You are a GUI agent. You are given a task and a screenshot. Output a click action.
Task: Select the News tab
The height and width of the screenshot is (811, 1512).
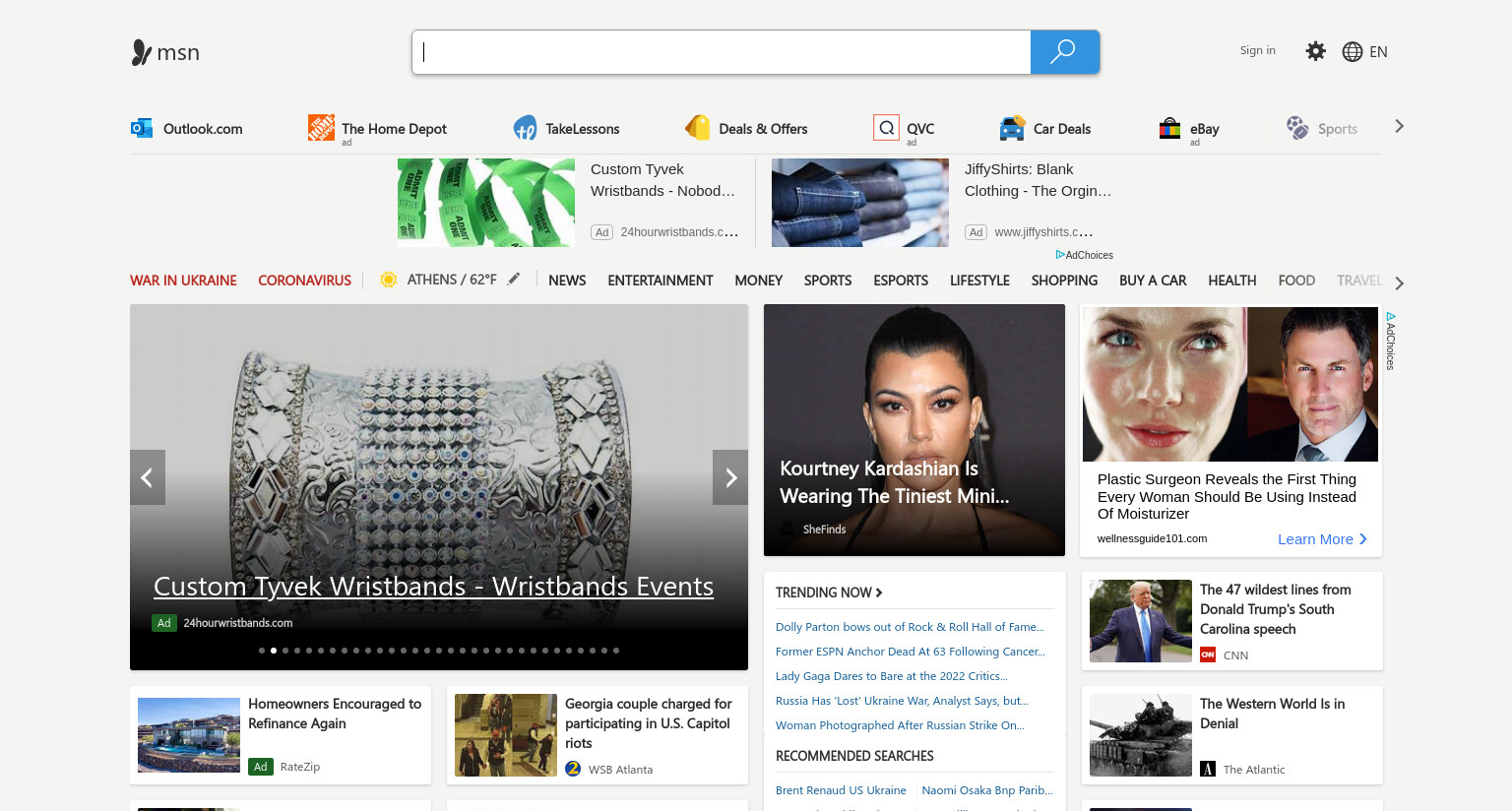567,281
